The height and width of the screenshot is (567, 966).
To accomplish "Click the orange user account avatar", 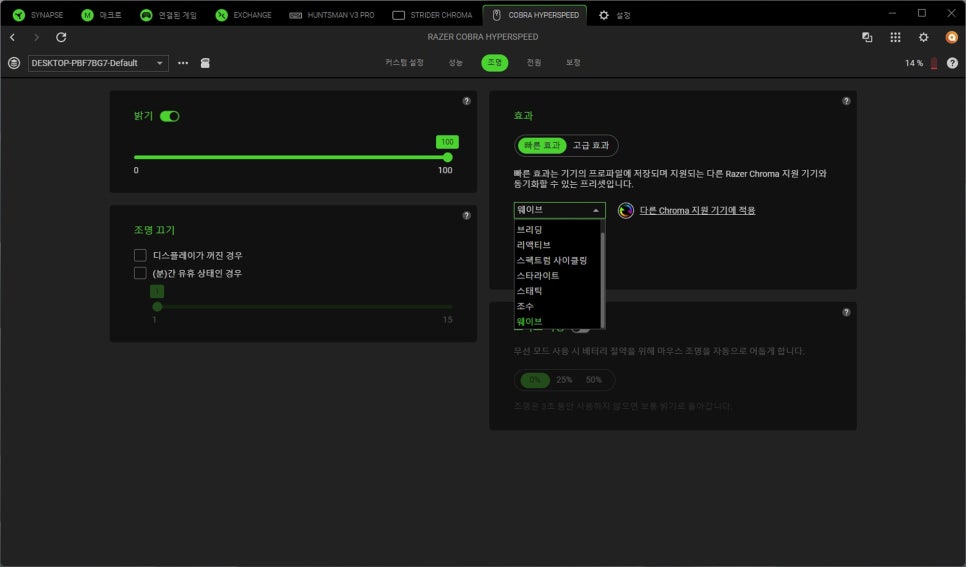I will click(x=952, y=38).
